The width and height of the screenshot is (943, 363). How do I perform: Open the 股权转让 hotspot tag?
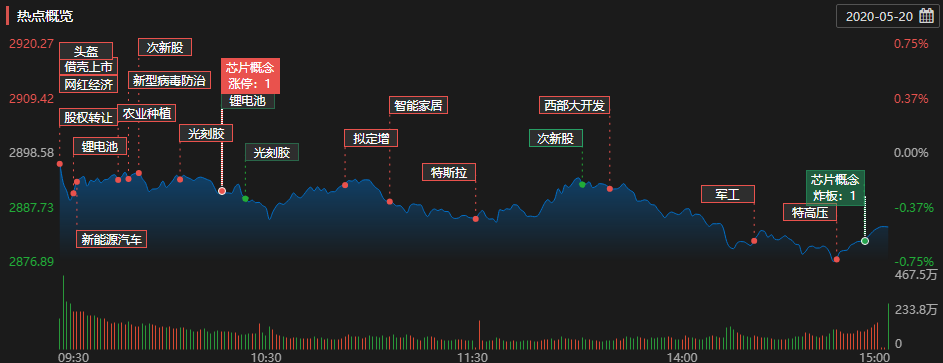click(89, 117)
